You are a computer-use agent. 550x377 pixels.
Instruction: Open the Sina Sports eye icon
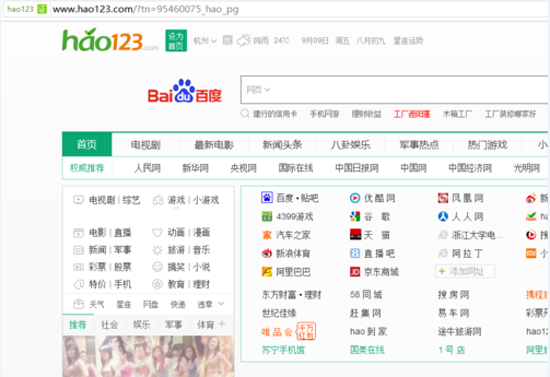point(267,253)
